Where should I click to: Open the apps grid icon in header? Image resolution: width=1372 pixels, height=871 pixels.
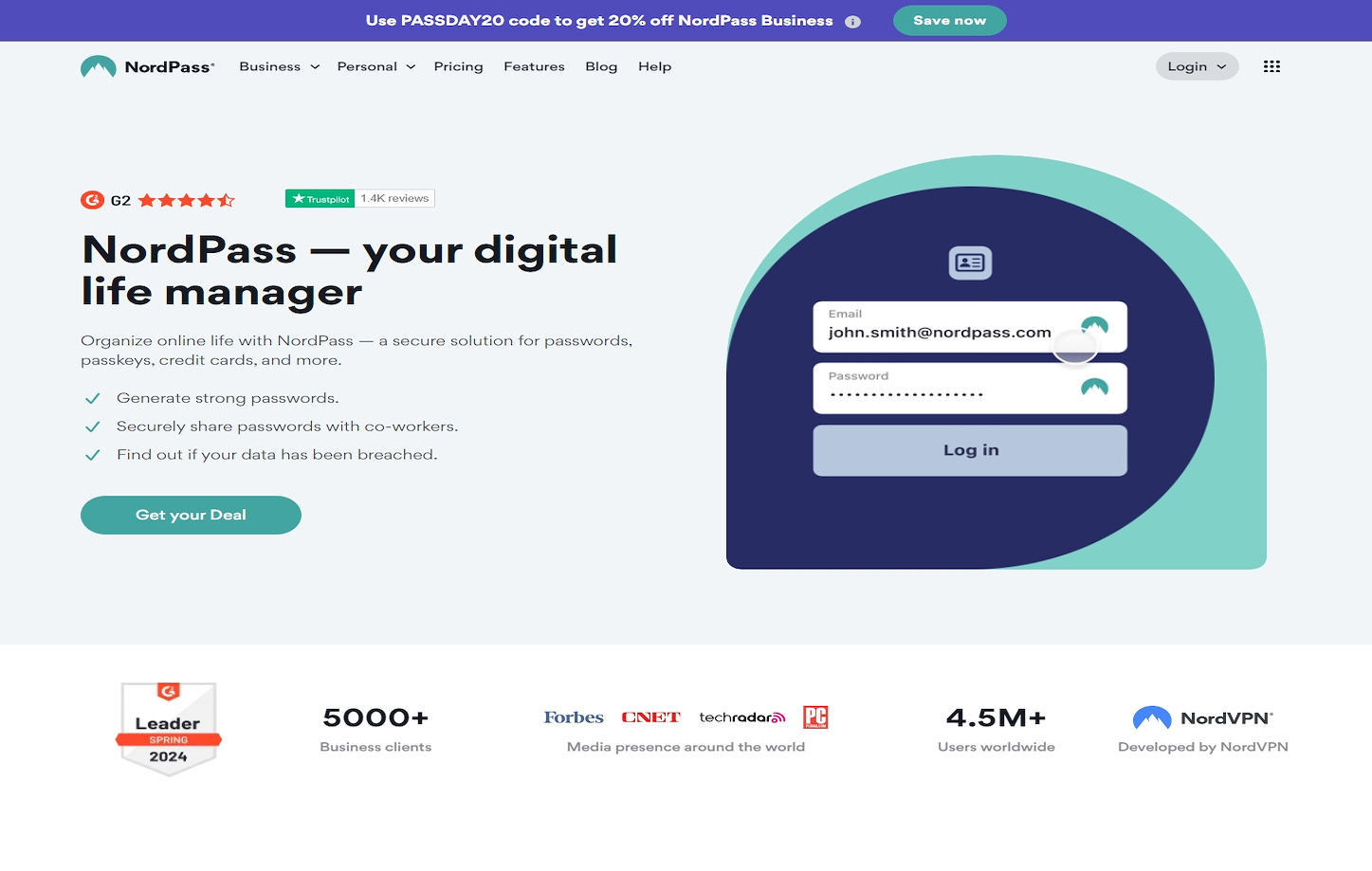pos(1271,66)
